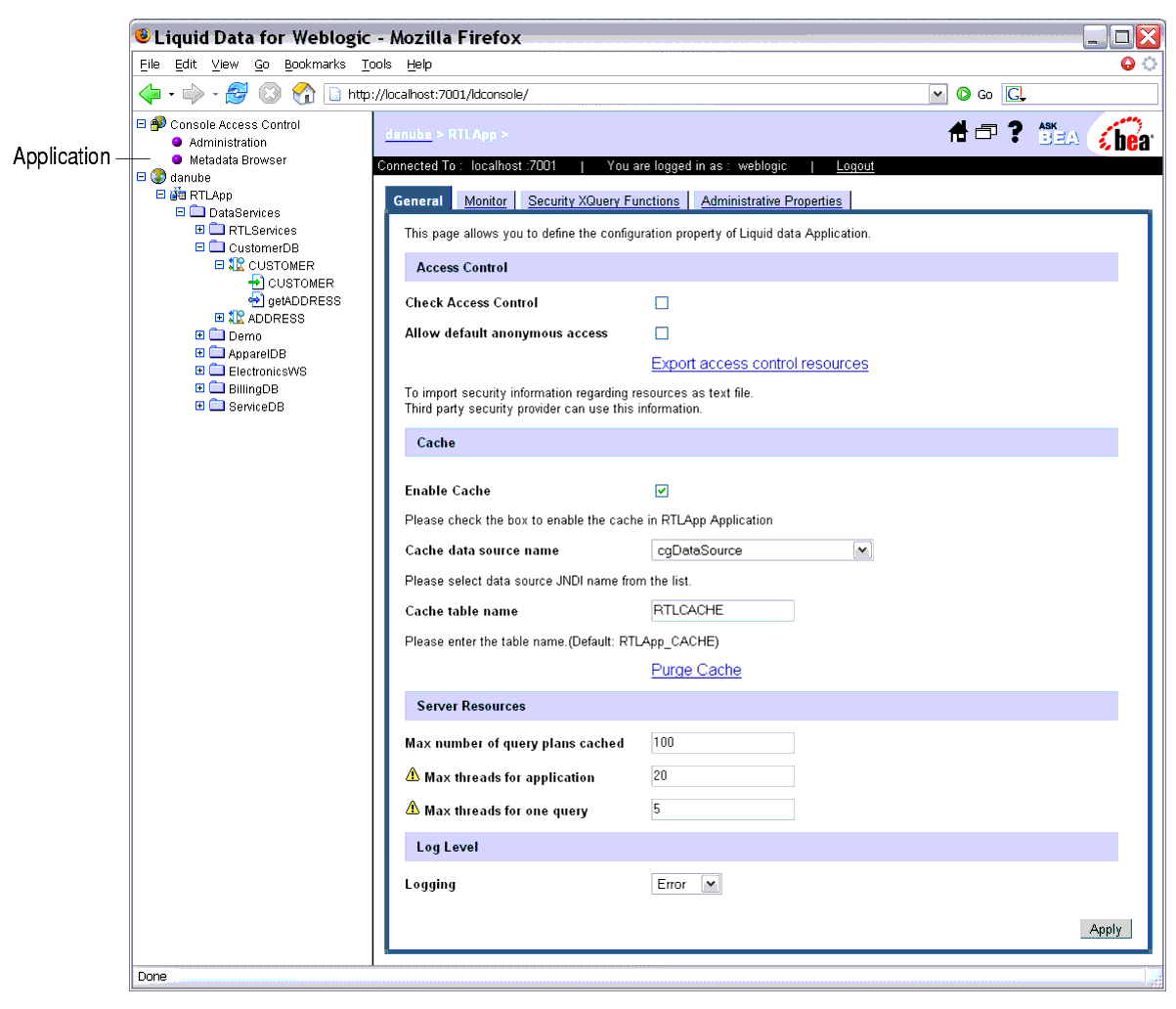This screenshot has height=1009, width=1176.
Task: Open the File menu
Action: [x=150, y=65]
